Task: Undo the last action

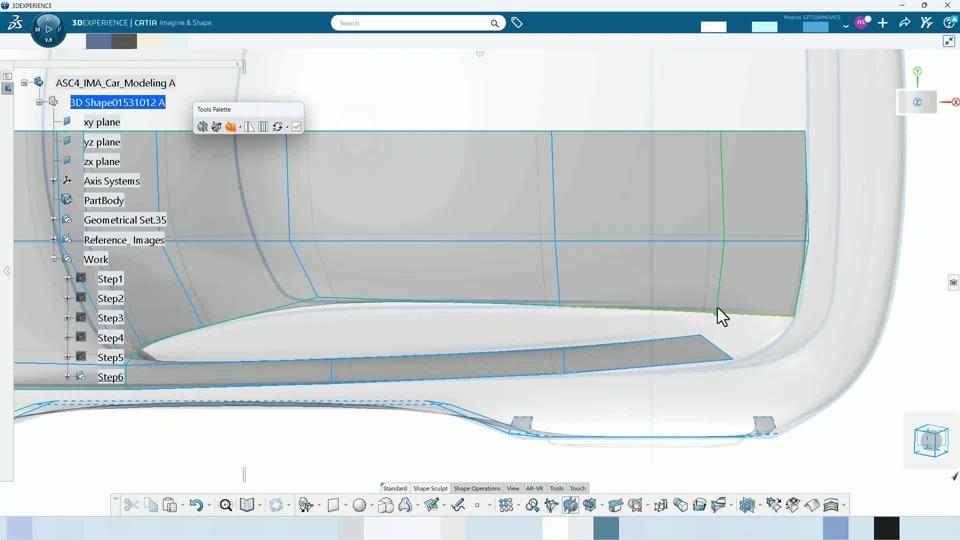Action: click(196, 505)
